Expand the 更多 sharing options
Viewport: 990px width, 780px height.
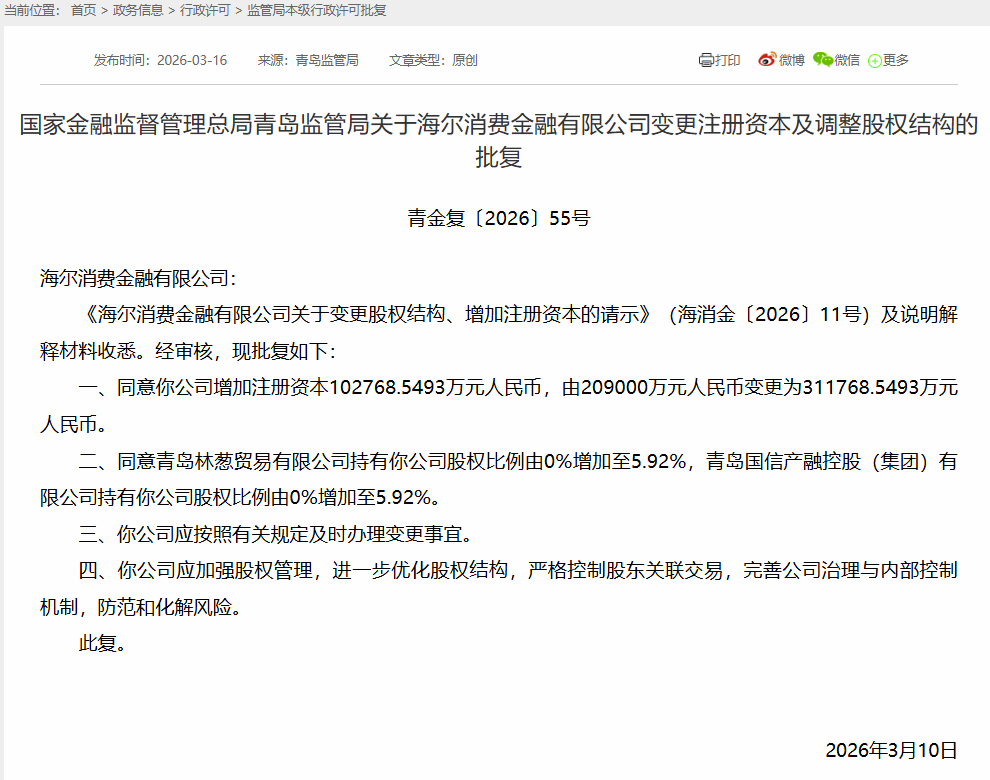tap(896, 60)
